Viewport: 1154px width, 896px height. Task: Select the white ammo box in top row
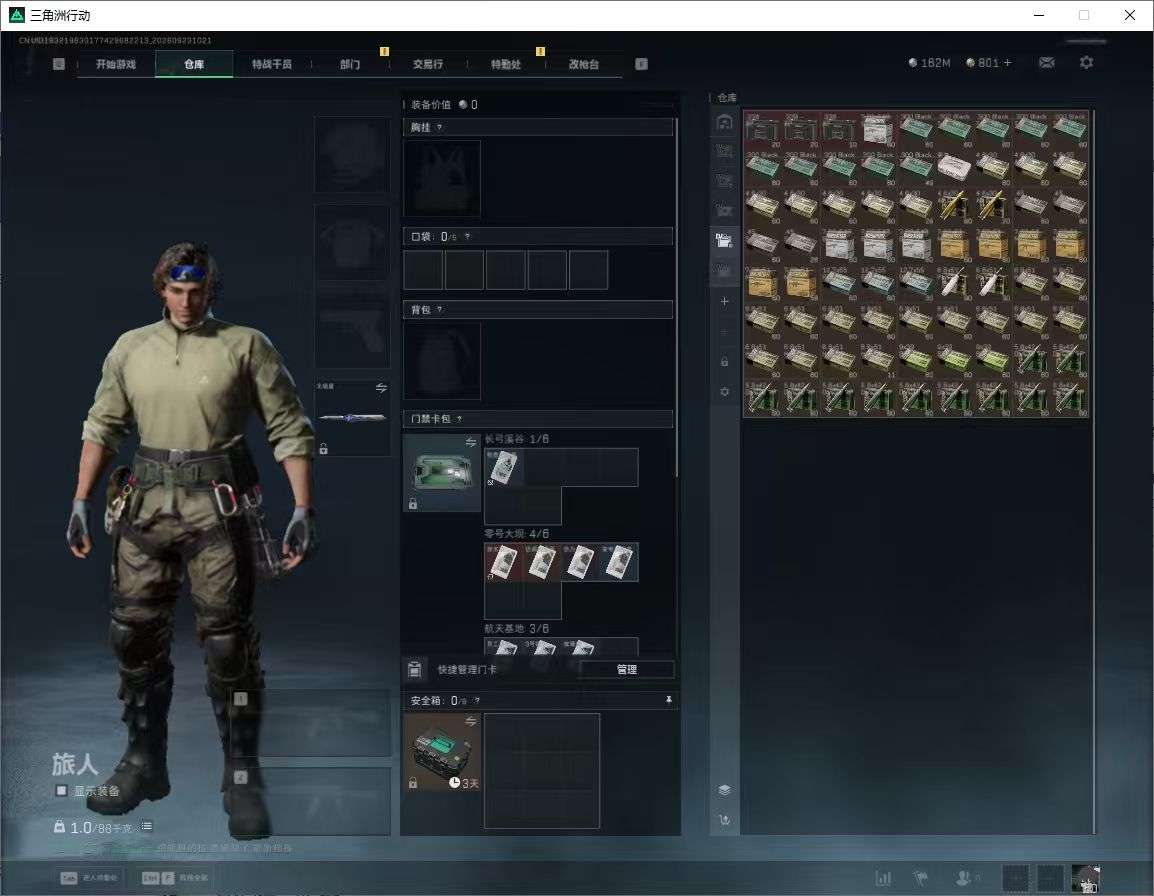[877, 130]
